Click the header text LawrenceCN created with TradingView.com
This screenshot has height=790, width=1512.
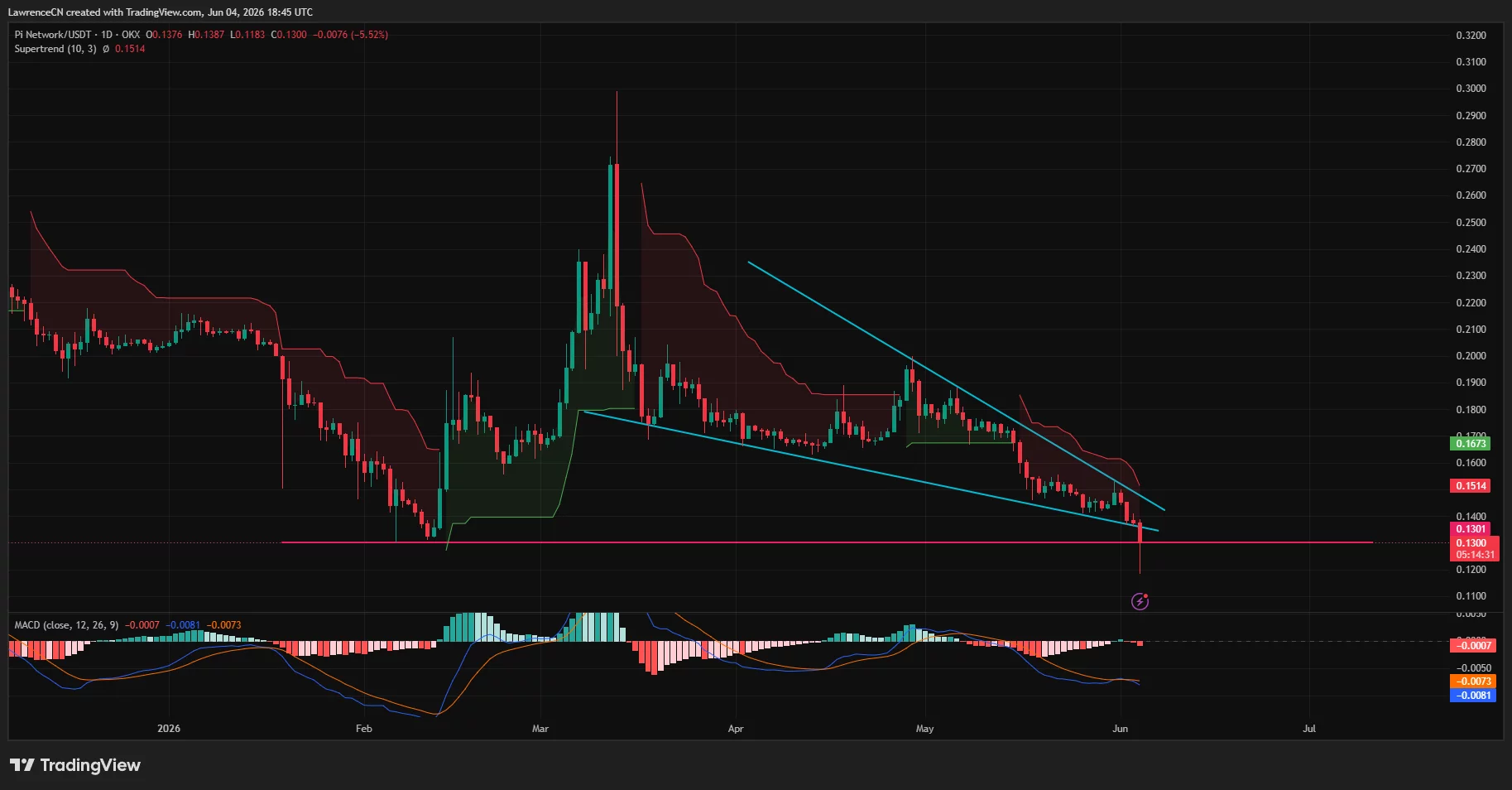tap(105, 12)
